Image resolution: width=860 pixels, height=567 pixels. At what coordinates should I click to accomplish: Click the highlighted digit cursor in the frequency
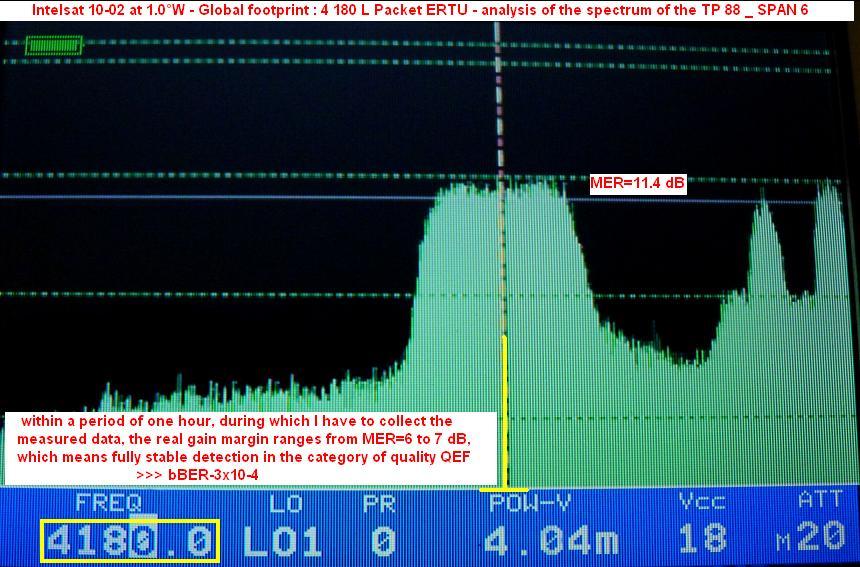coord(145,541)
